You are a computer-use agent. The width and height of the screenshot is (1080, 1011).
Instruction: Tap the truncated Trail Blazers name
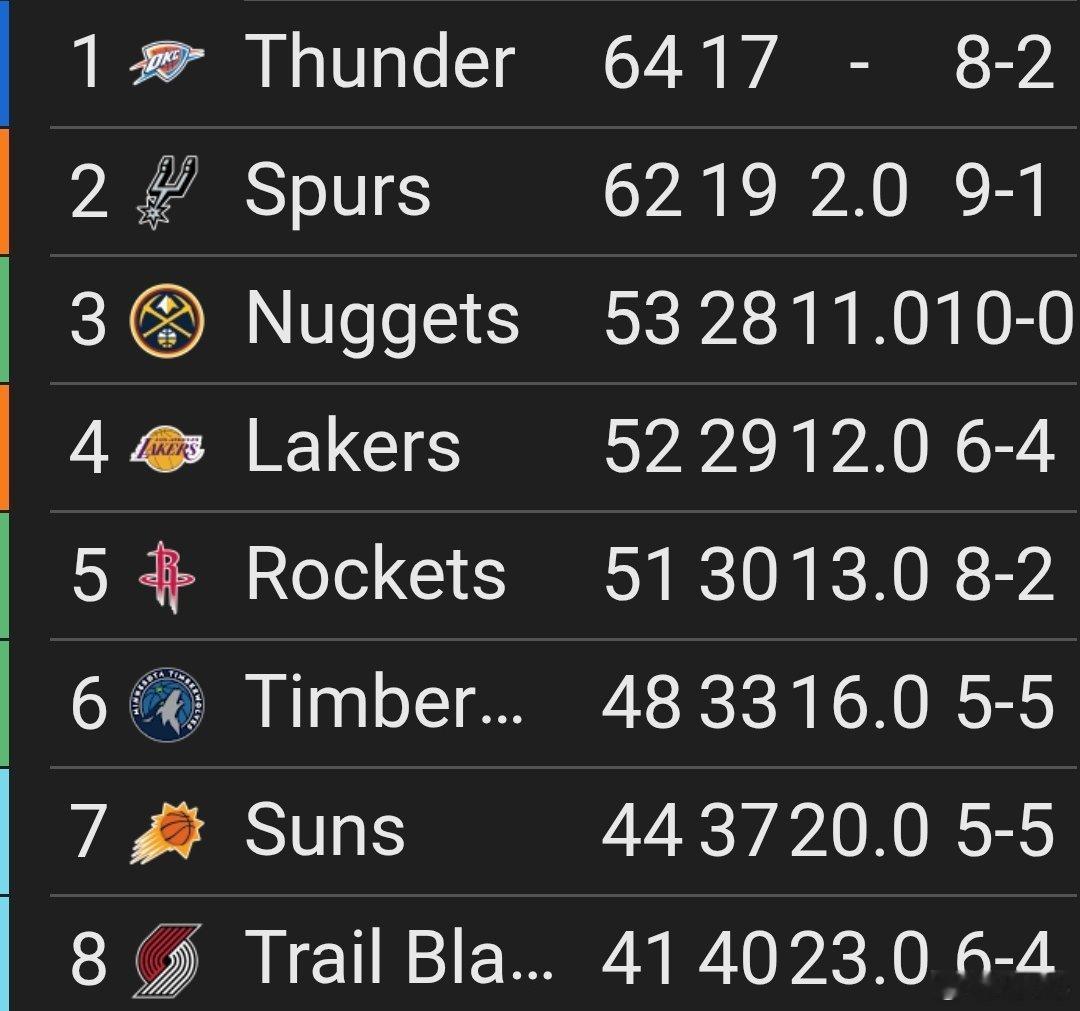click(398, 958)
